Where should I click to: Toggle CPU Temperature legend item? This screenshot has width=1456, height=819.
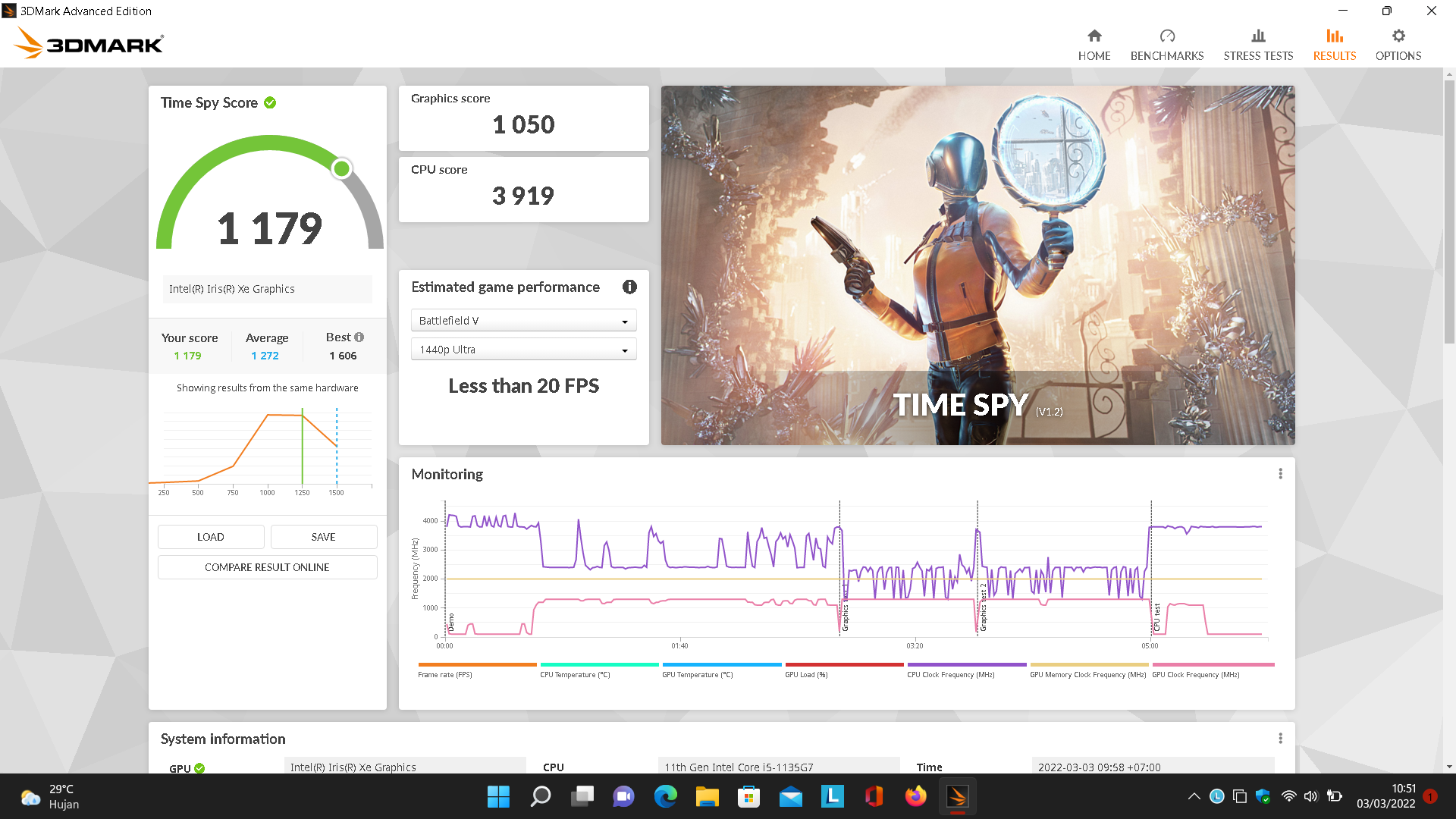[x=599, y=670]
